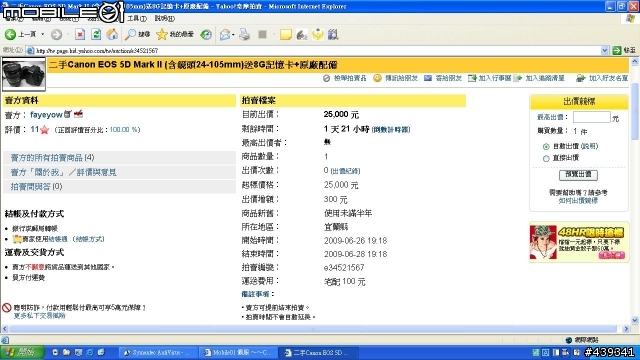Click the Research toolbar icon

[x=302, y=35]
